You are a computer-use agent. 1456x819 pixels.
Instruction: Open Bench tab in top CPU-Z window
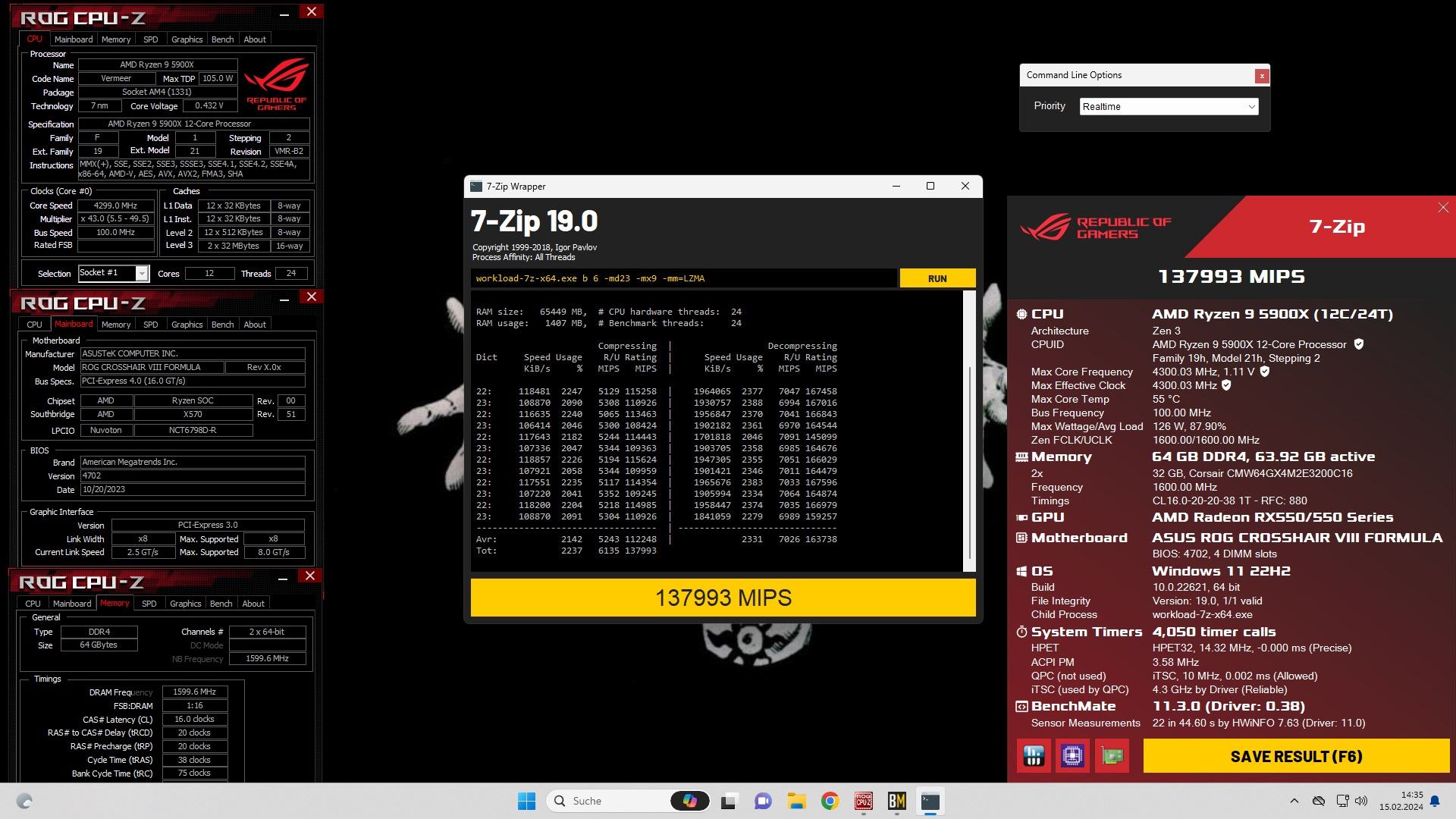click(x=222, y=39)
